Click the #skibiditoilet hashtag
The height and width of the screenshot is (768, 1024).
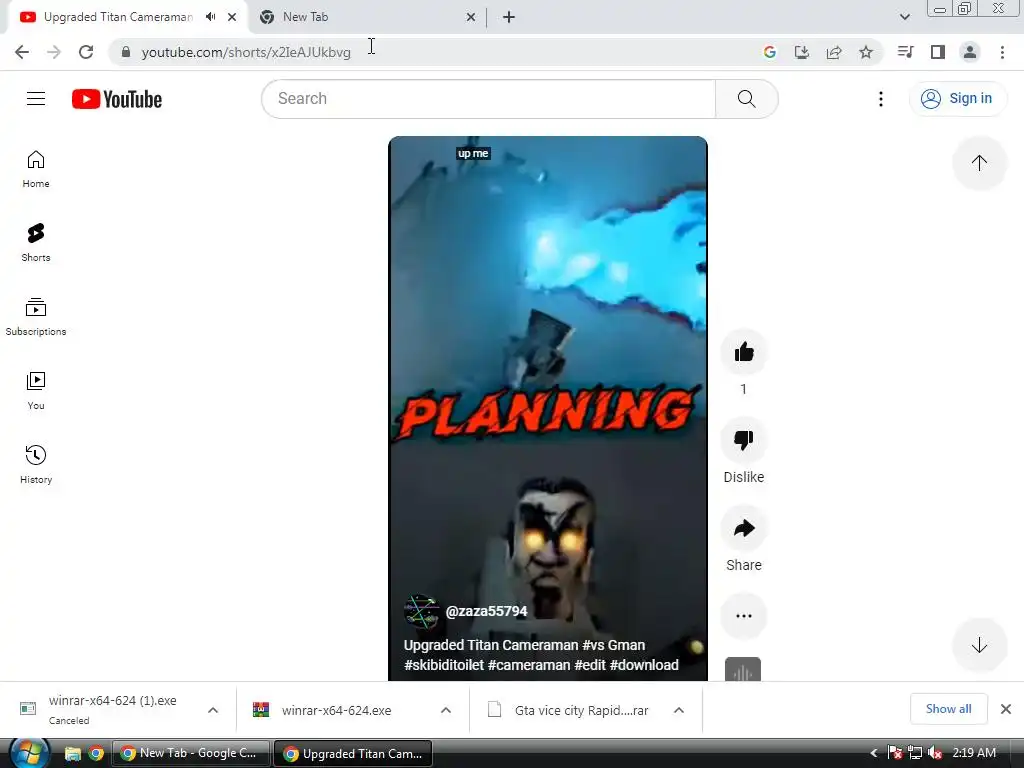[444, 665]
